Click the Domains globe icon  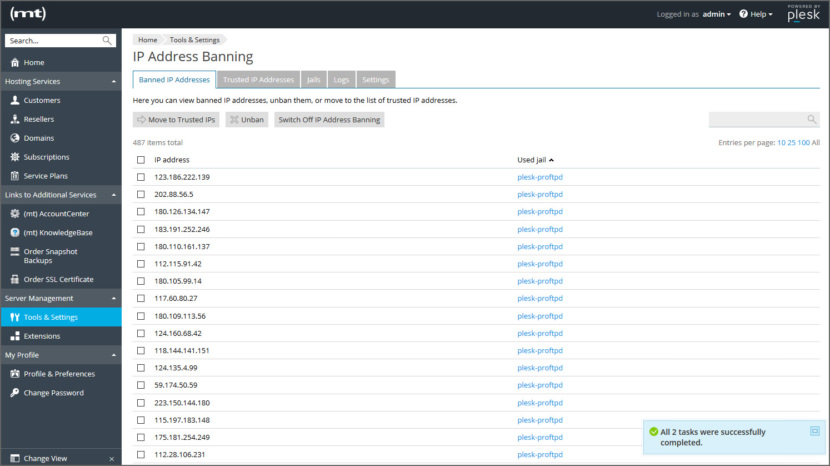(15, 138)
